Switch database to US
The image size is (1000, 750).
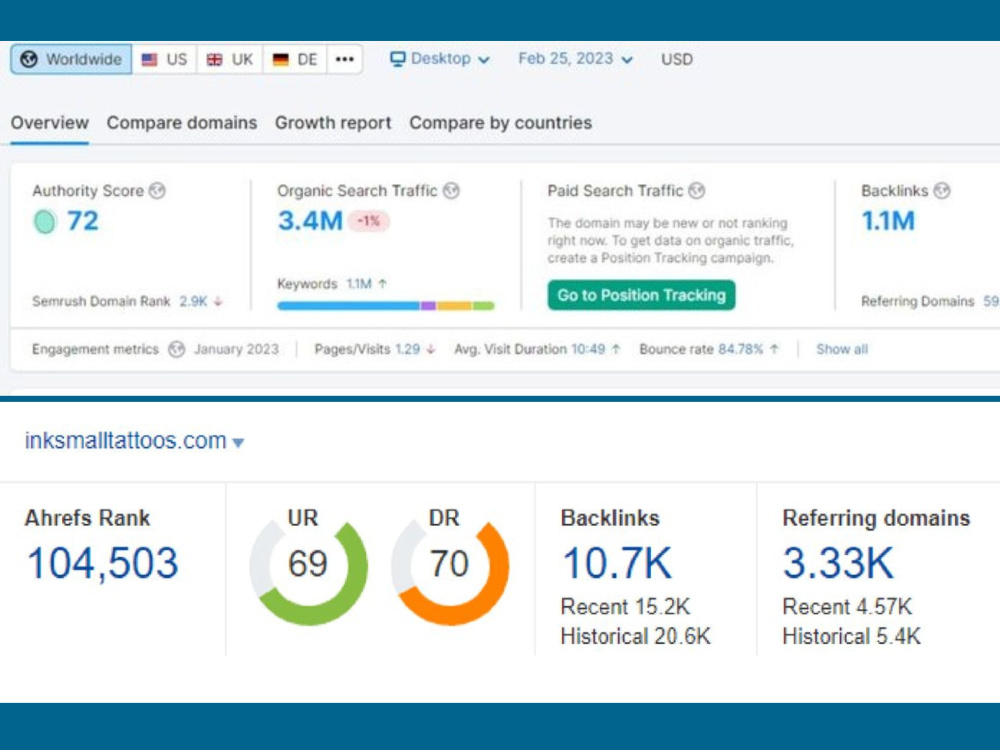coord(164,59)
